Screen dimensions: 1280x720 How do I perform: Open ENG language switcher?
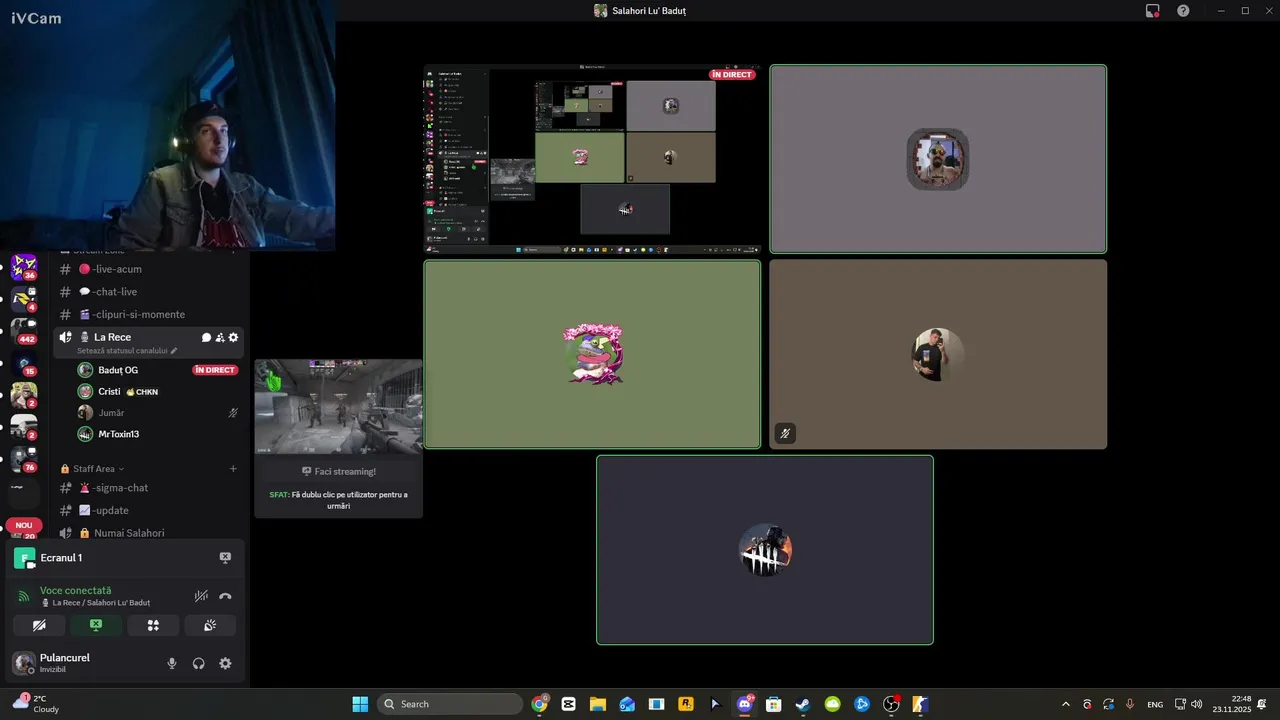pyautogui.click(x=1155, y=705)
